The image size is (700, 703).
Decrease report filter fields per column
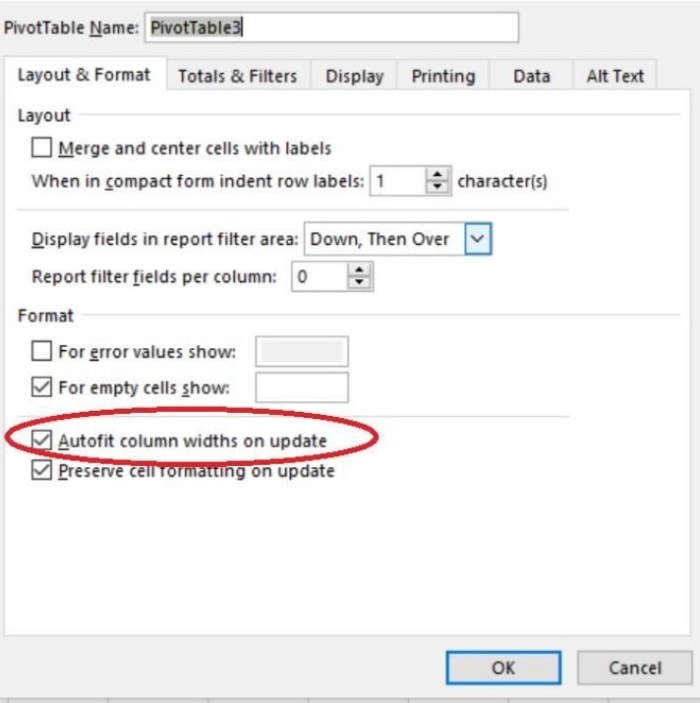pos(359,283)
